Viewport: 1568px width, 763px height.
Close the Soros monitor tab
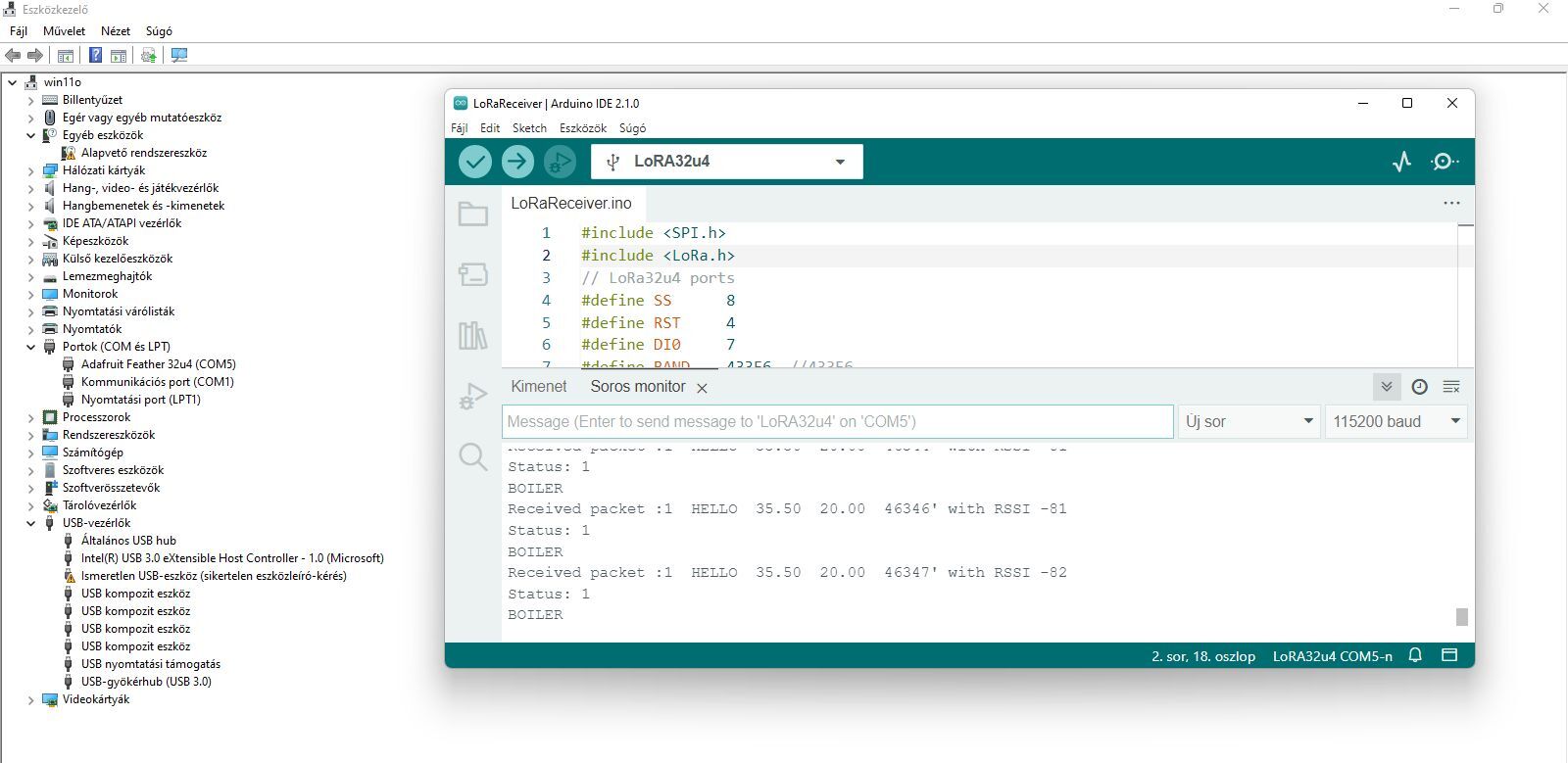pos(702,388)
